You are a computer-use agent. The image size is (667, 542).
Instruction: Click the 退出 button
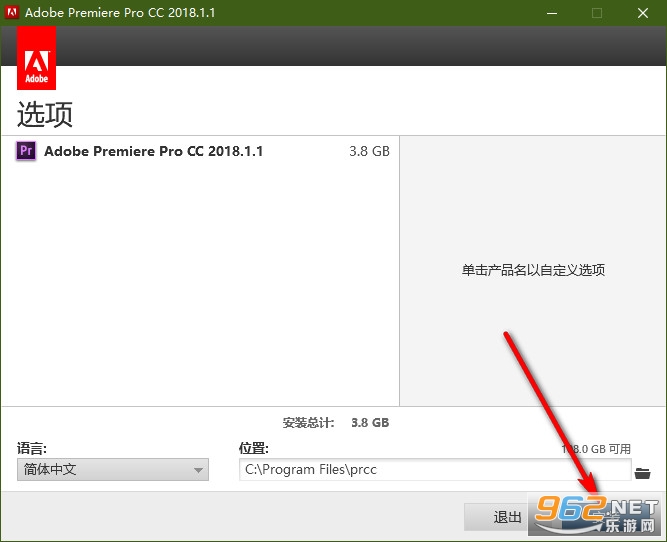point(496,517)
